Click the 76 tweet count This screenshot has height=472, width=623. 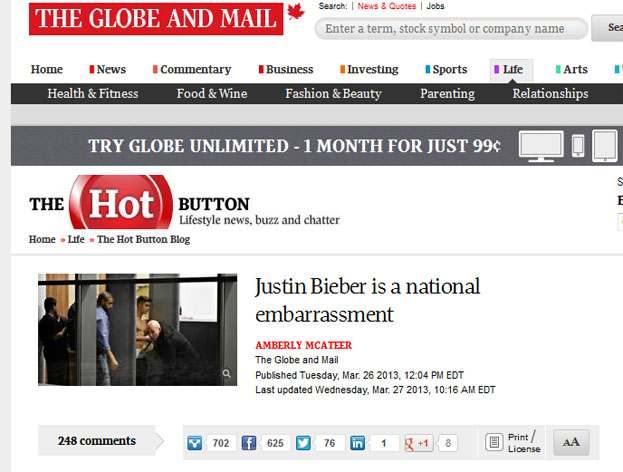tap(329, 443)
